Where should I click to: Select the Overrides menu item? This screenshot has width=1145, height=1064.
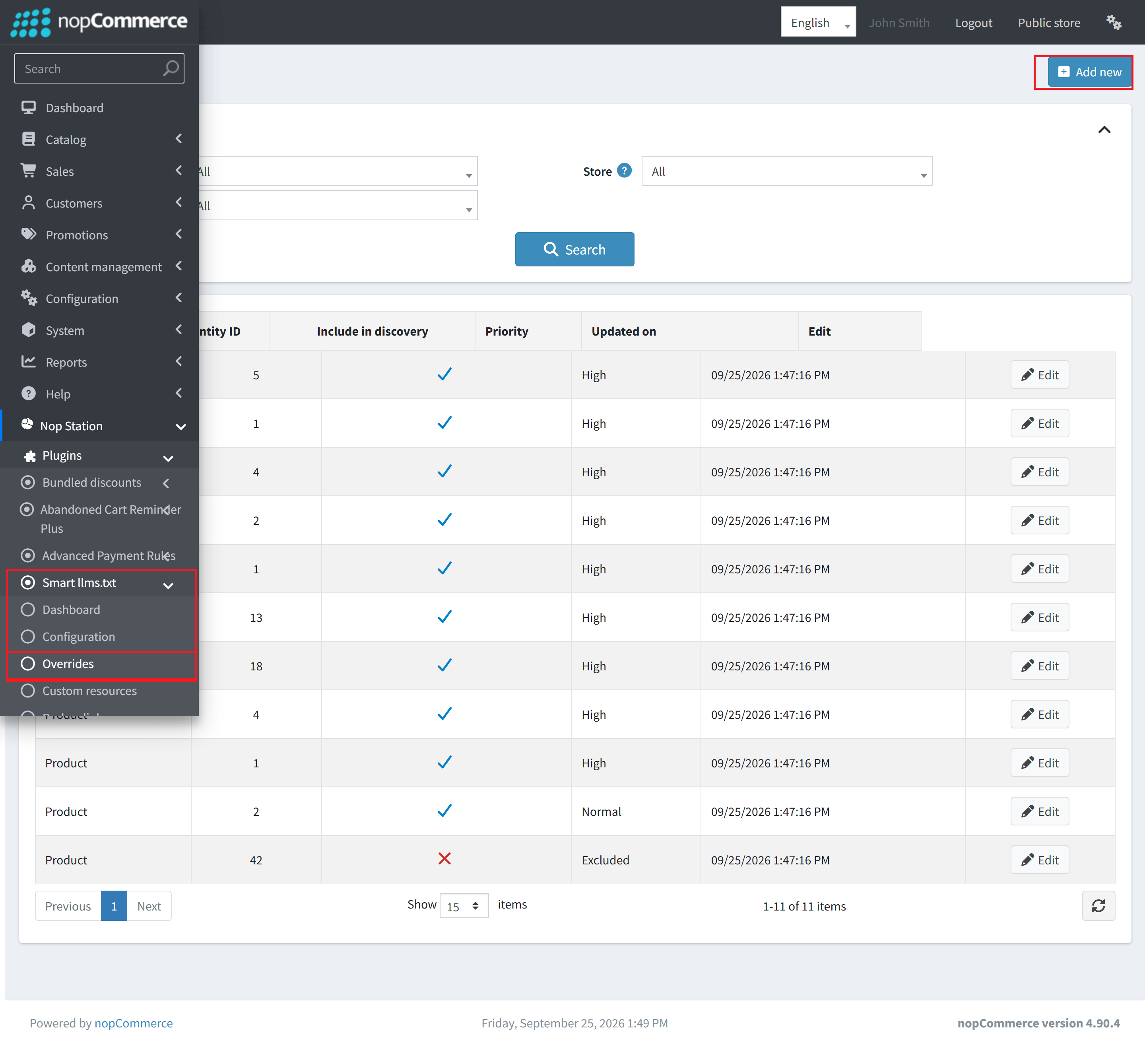pos(68,664)
